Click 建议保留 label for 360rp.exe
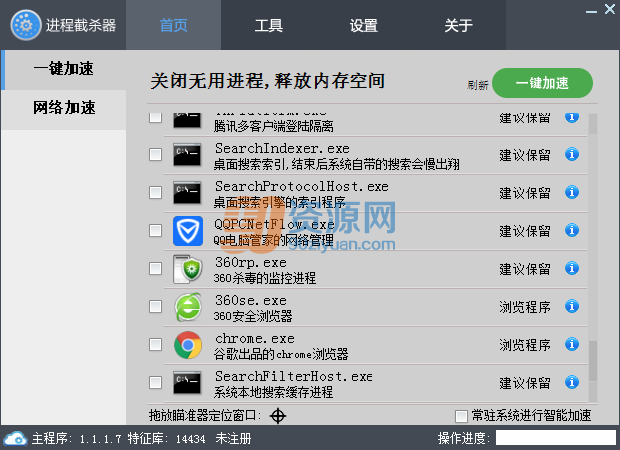This screenshot has width=620, height=450. pyautogui.click(x=525, y=269)
